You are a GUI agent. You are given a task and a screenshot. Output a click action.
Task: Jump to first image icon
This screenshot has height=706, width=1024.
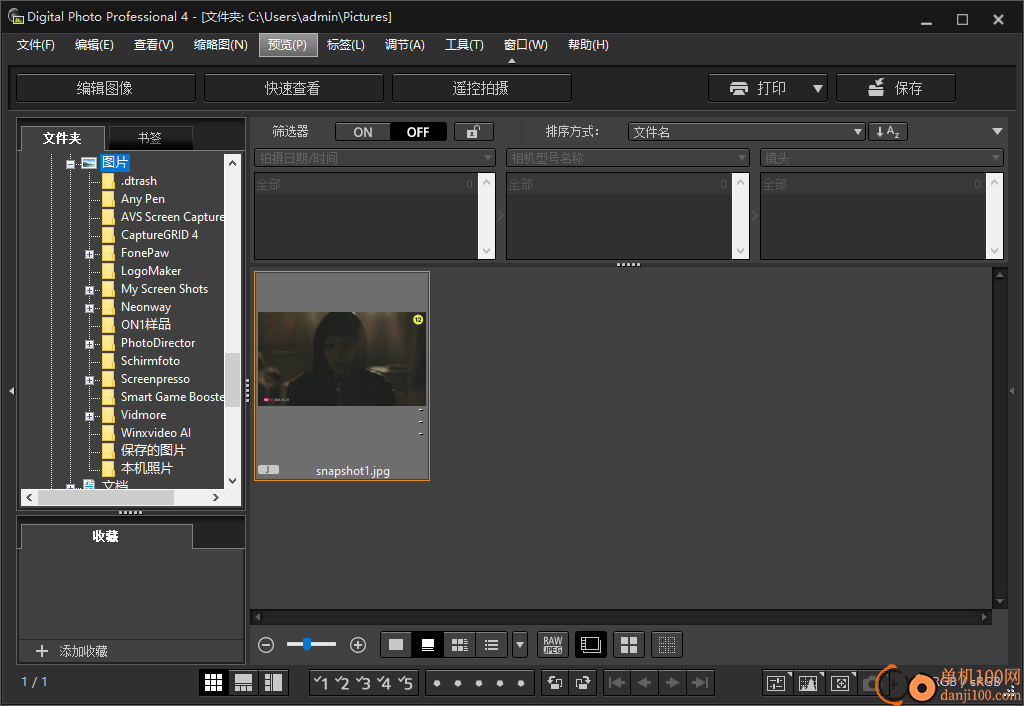pos(616,683)
